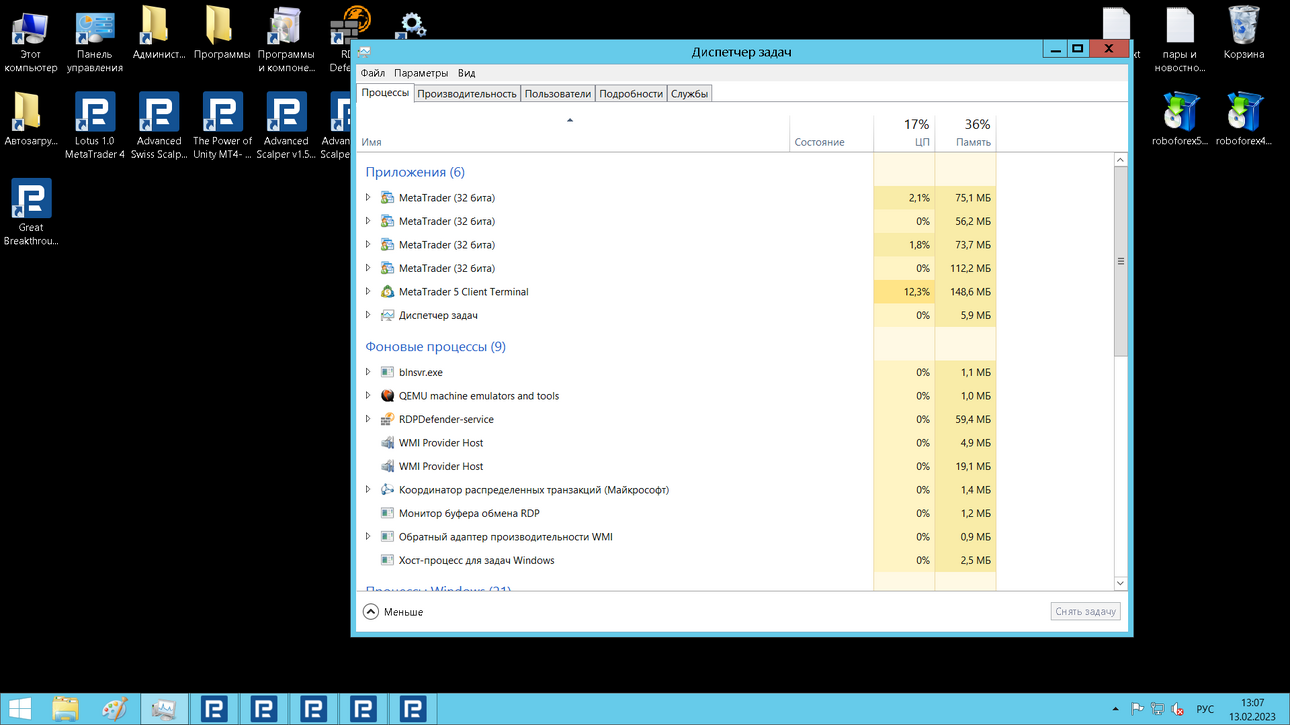This screenshot has height=725, width=1290.
Task: Switch to the Службы tab
Action: 689,94
